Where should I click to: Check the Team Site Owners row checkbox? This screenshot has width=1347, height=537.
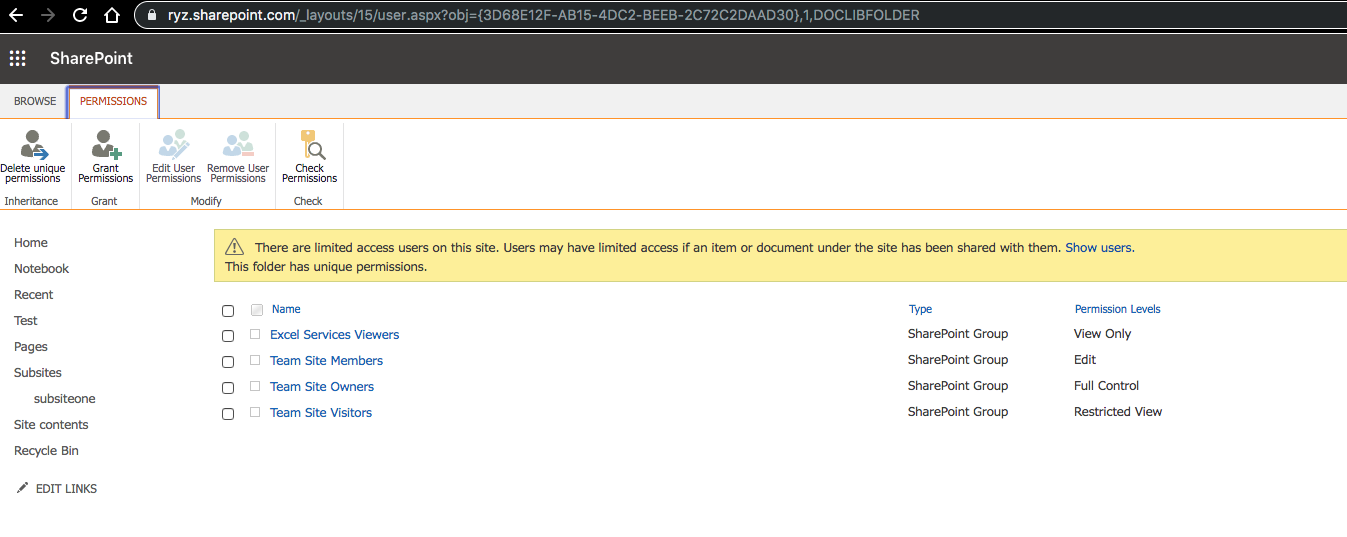(228, 388)
